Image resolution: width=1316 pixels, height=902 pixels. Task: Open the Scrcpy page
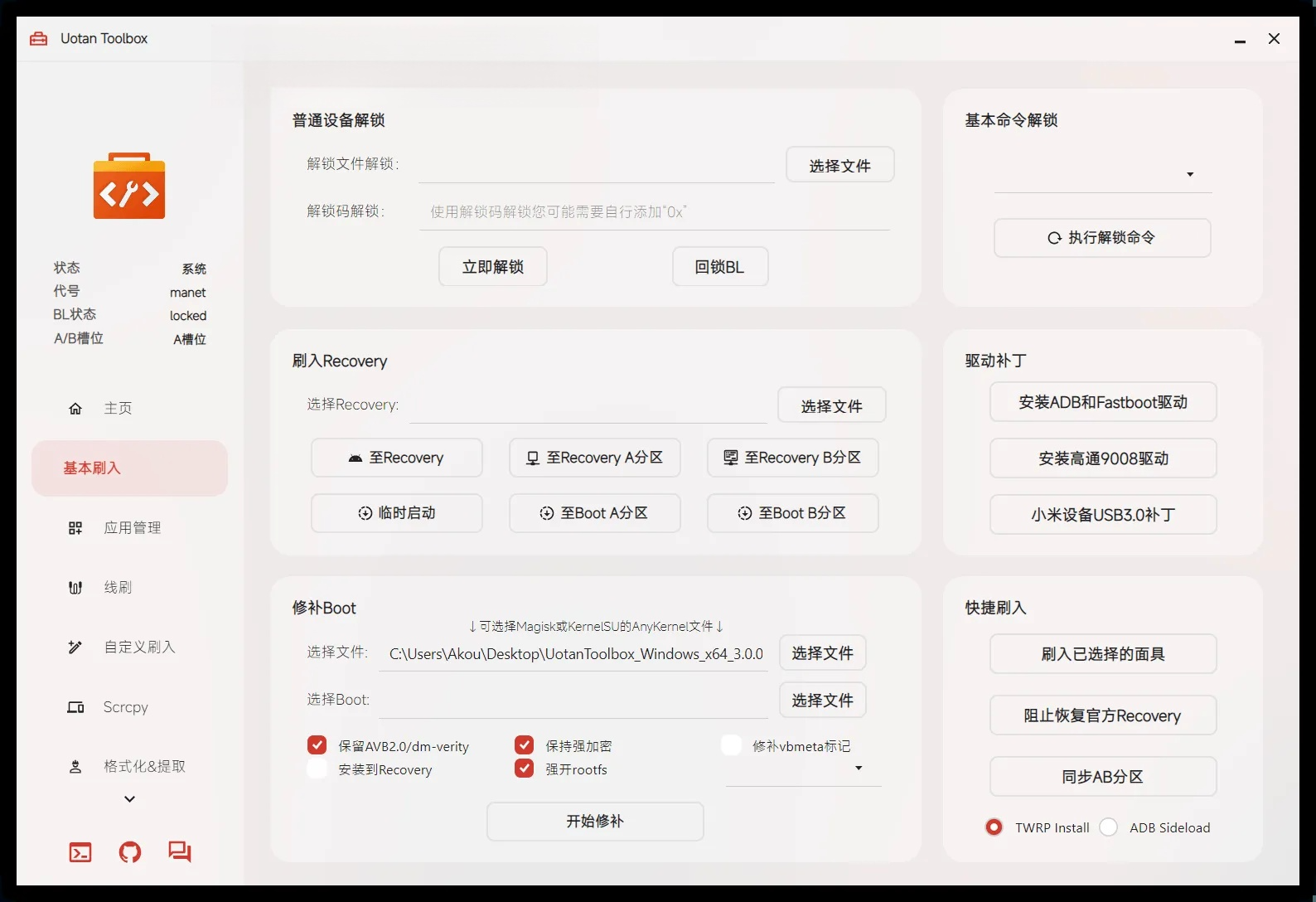[x=129, y=707]
